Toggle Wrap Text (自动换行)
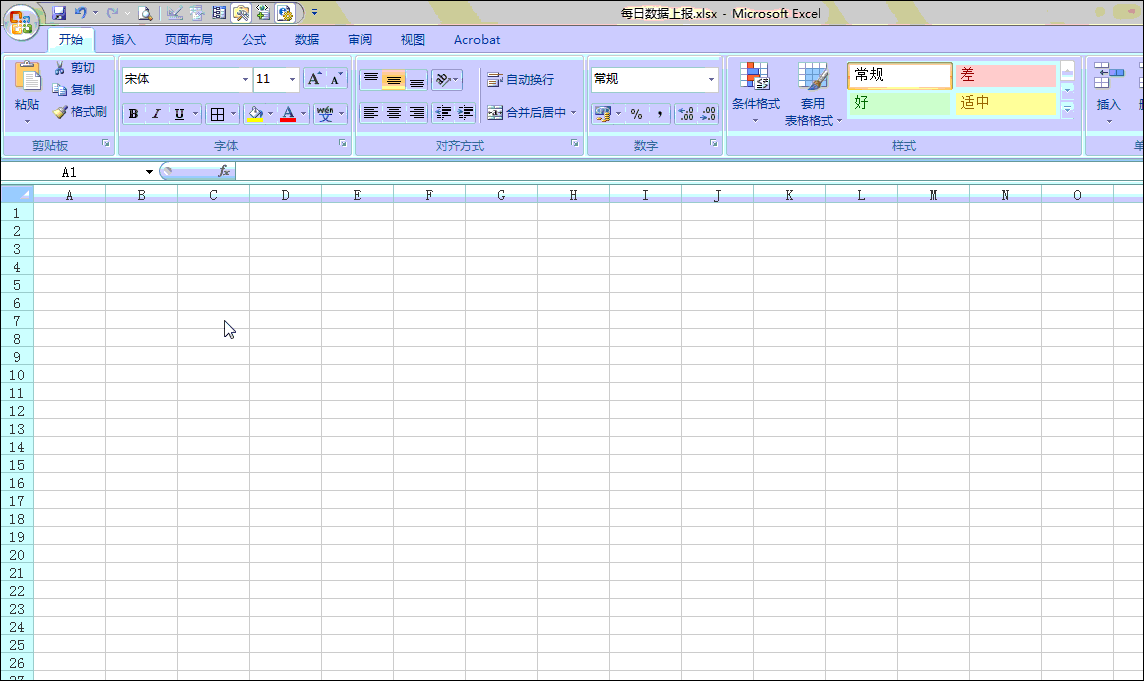Screen dimensions: 1144x681 [520, 79]
